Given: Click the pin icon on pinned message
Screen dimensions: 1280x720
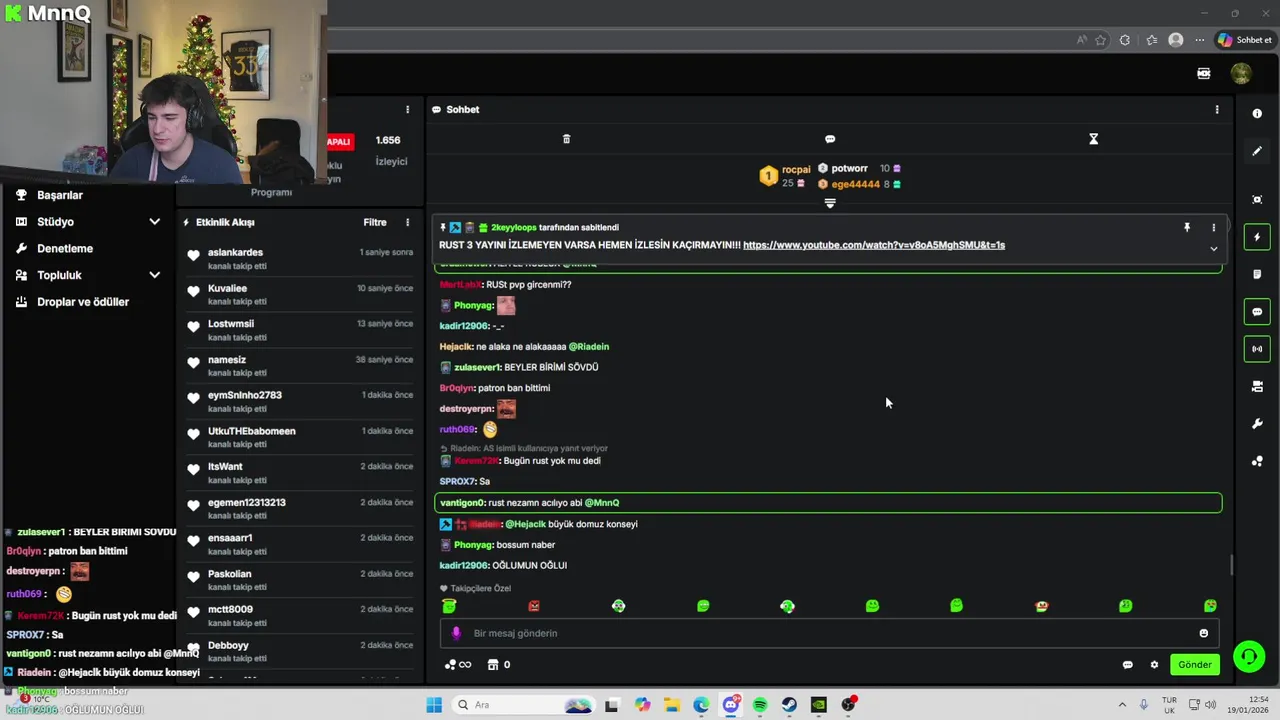Looking at the screenshot, I should (x=1187, y=228).
